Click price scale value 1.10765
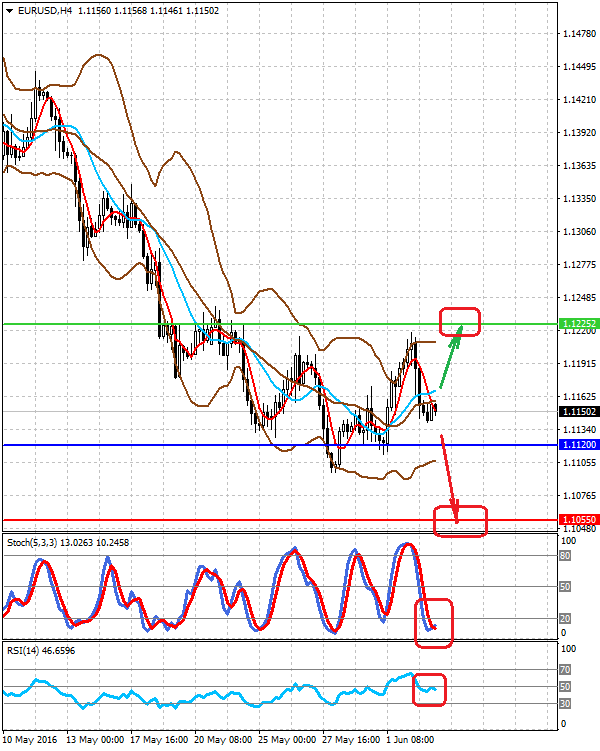Image resolution: width=600 pixels, height=751 pixels. (579, 496)
